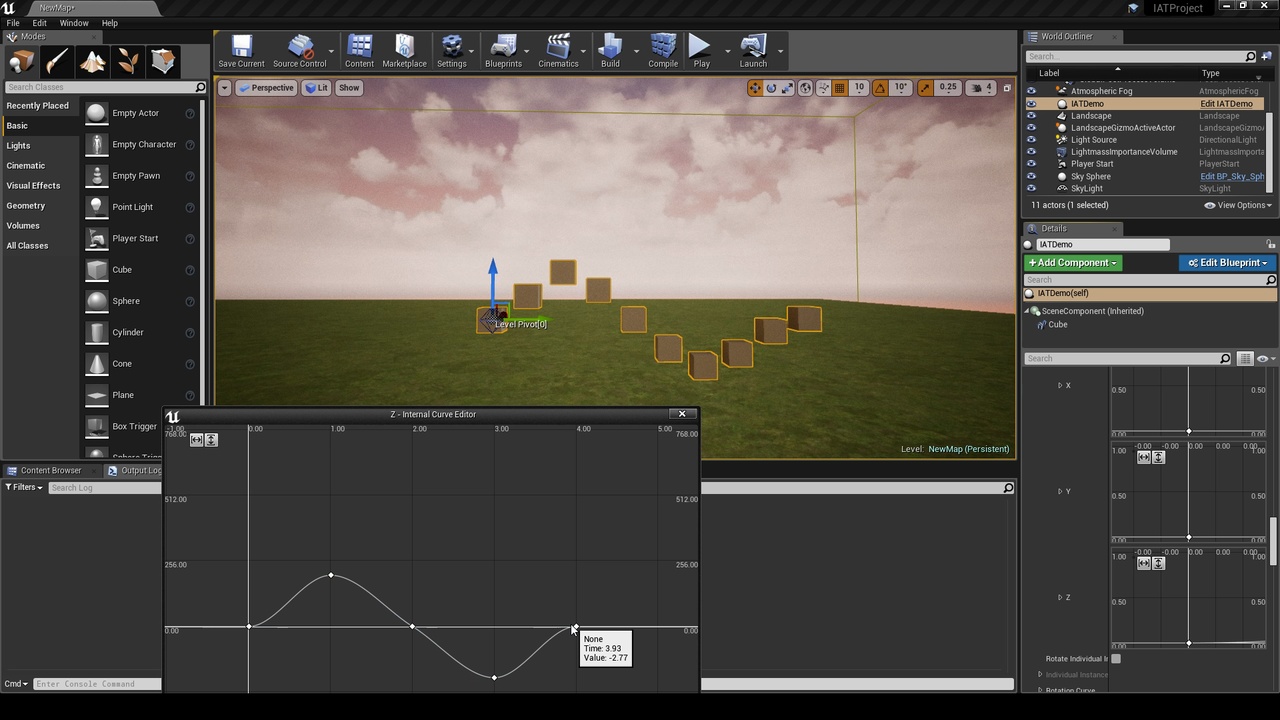The image size is (1280, 720).
Task: Click zoom-to-fit horizontal in Y curve panel
Action: tap(1144, 457)
